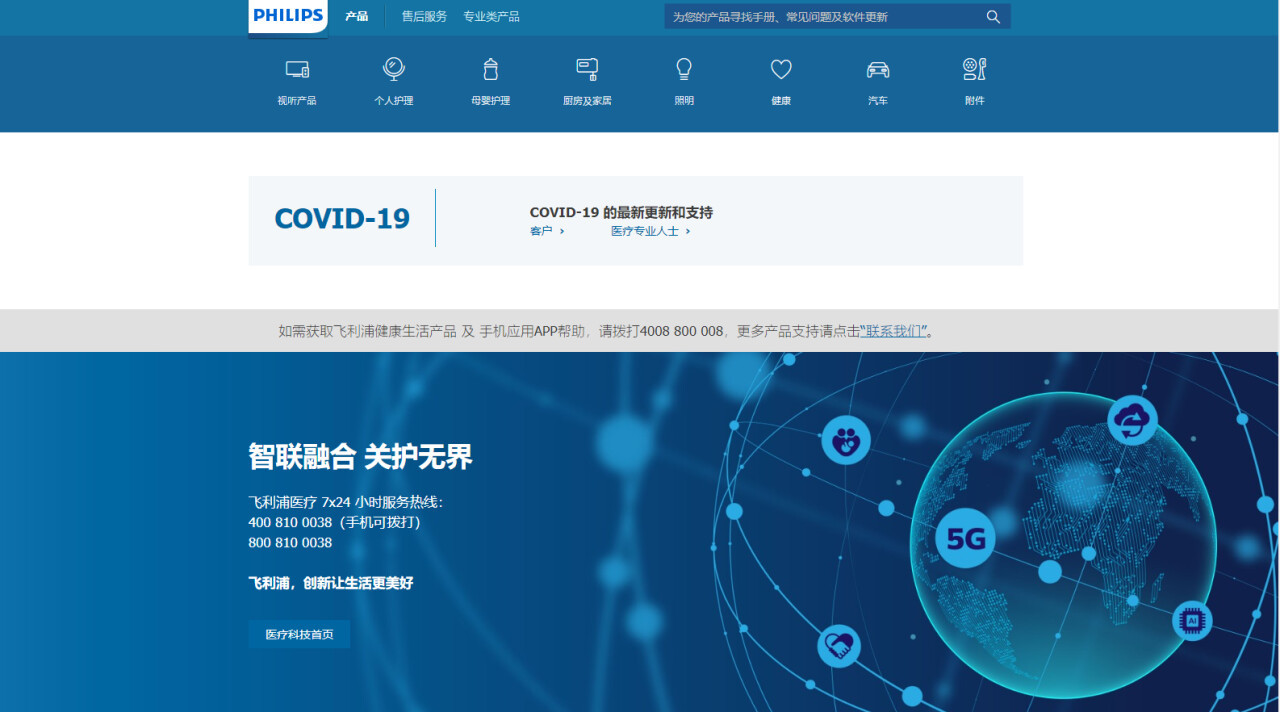This screenshot has height=712, width=1280.
Task: Open the 母婴护理 bottle icon
Action: pos(490,69)
